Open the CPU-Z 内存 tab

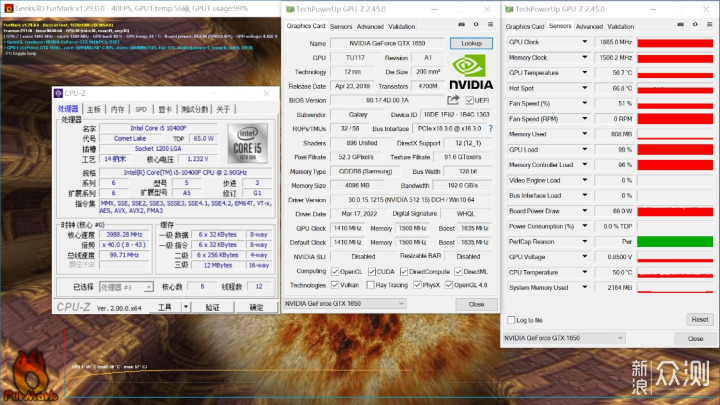pyautogui.click(x=118, y=109)
